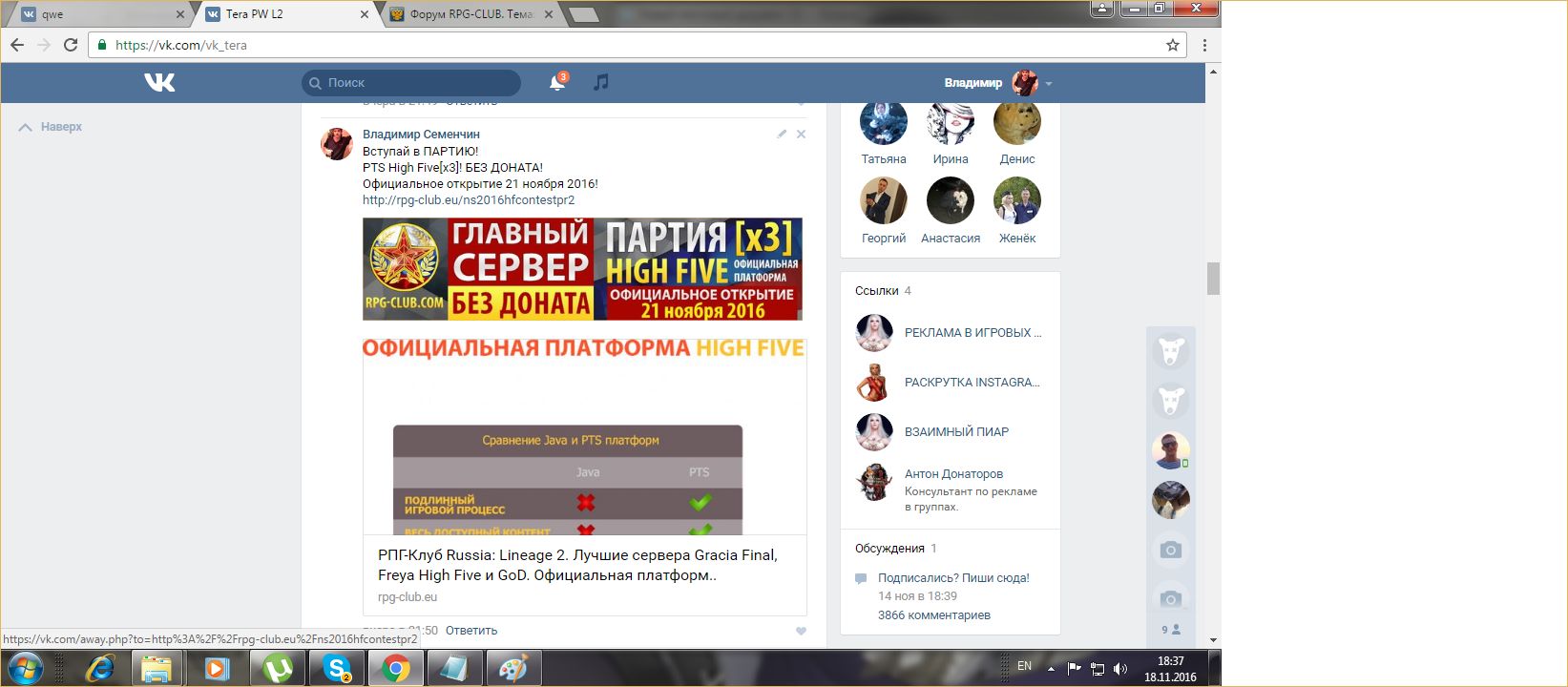Screen dimensions: 1568x687
Task: Open Skype from the taskbar
Action: [337, 668]
